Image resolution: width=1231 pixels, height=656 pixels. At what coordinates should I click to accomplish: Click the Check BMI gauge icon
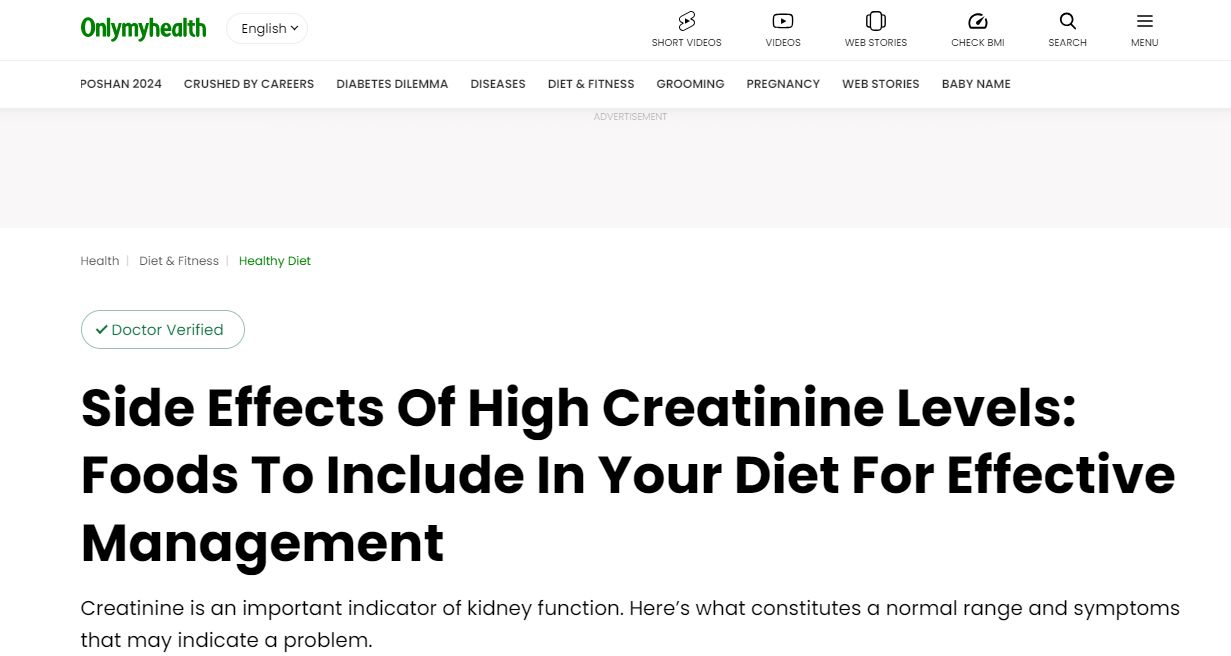[977, 21]
